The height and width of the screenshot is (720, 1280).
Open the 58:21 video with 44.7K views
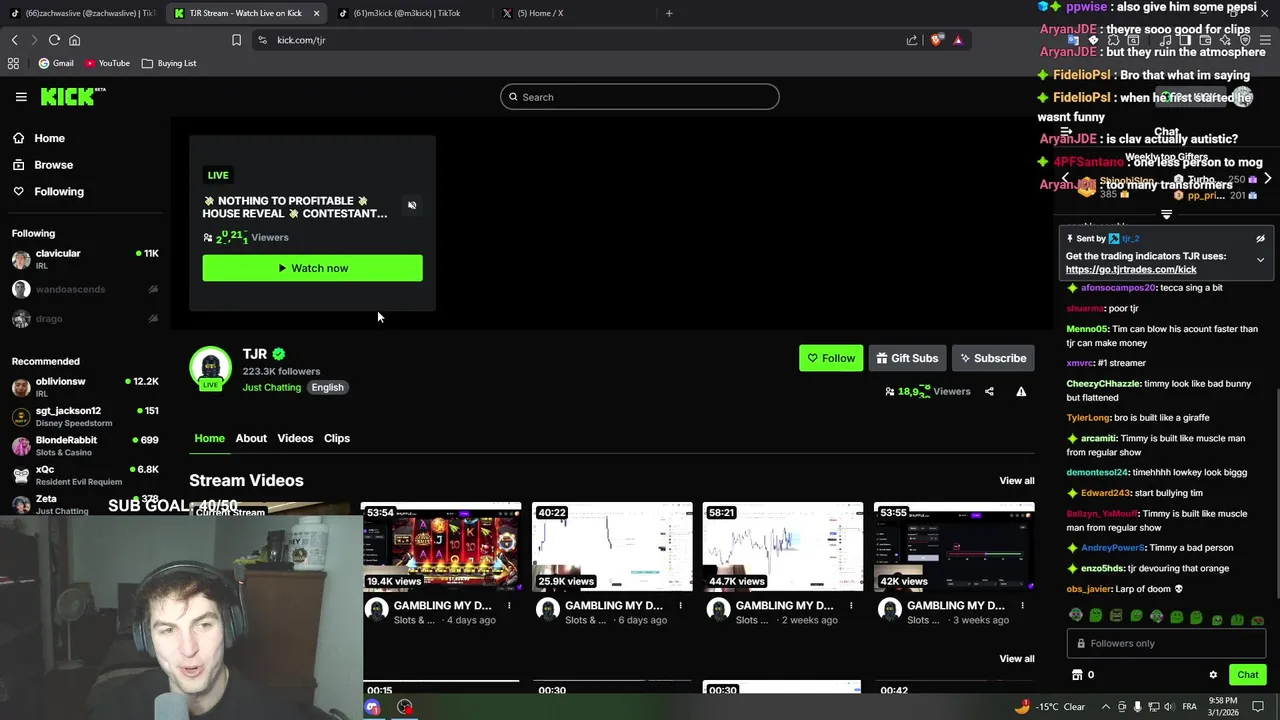point(783,547)
